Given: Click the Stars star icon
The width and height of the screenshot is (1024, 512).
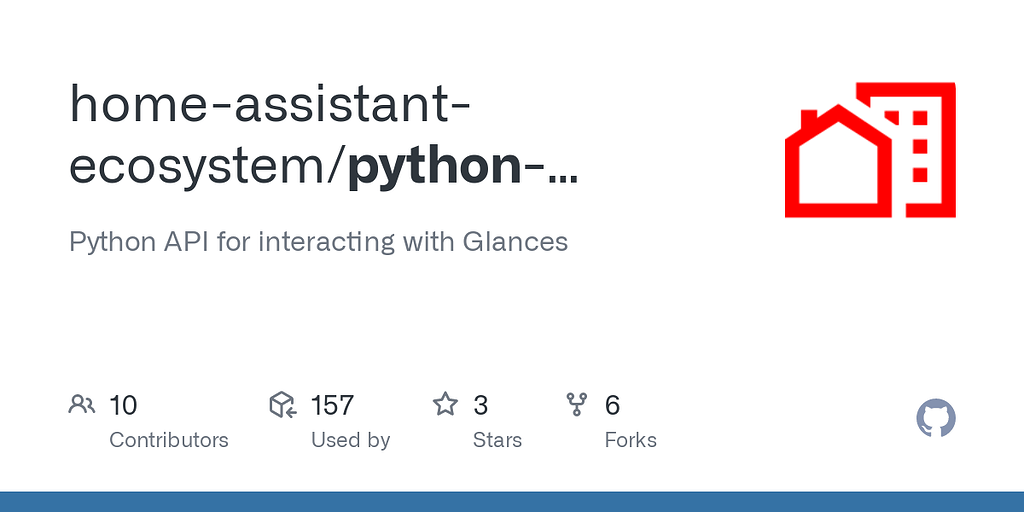Looking at the screenshot, I should click(445, 404).
